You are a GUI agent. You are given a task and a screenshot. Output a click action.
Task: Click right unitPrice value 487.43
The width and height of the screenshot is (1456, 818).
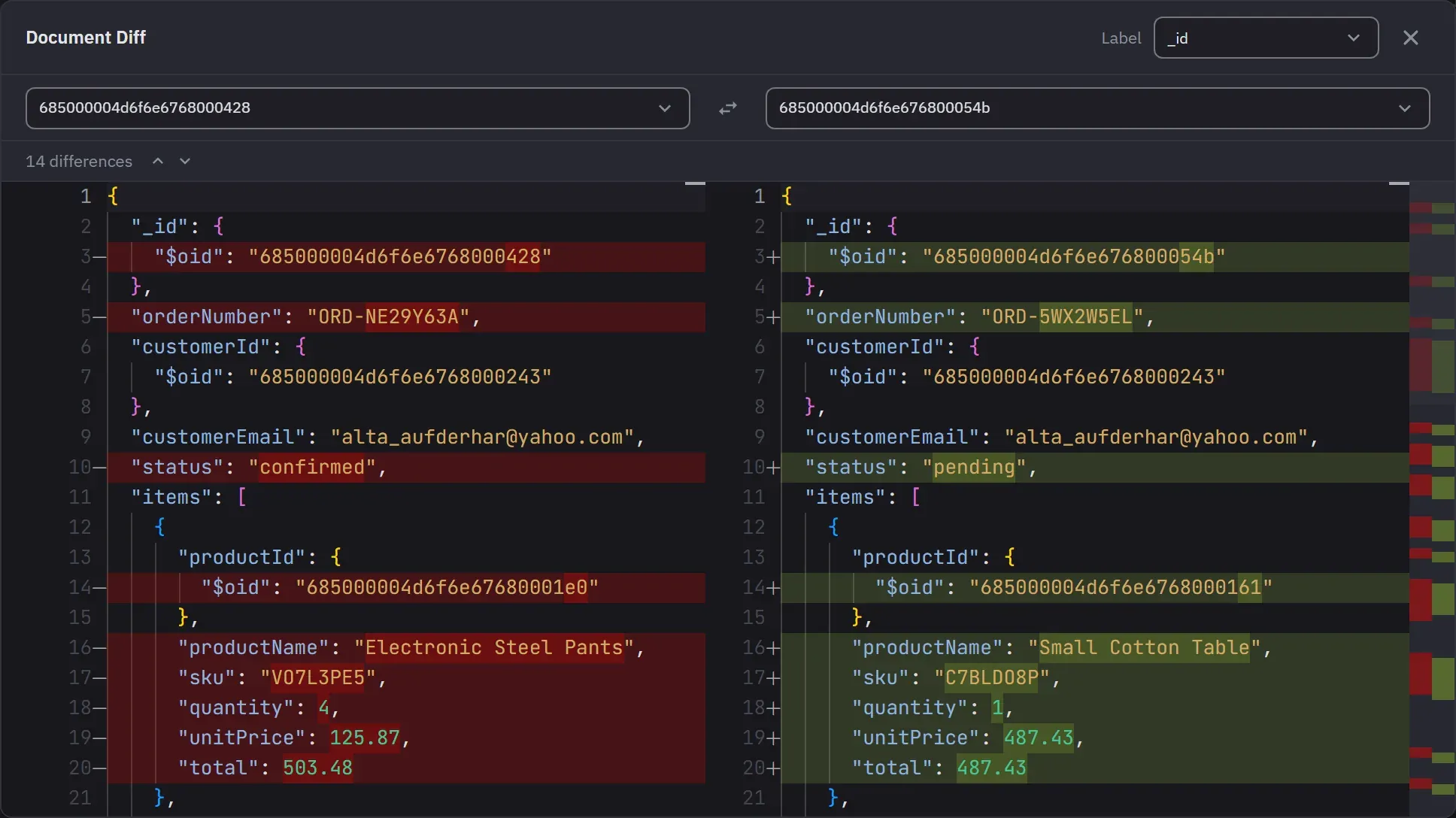(1039, 738)
